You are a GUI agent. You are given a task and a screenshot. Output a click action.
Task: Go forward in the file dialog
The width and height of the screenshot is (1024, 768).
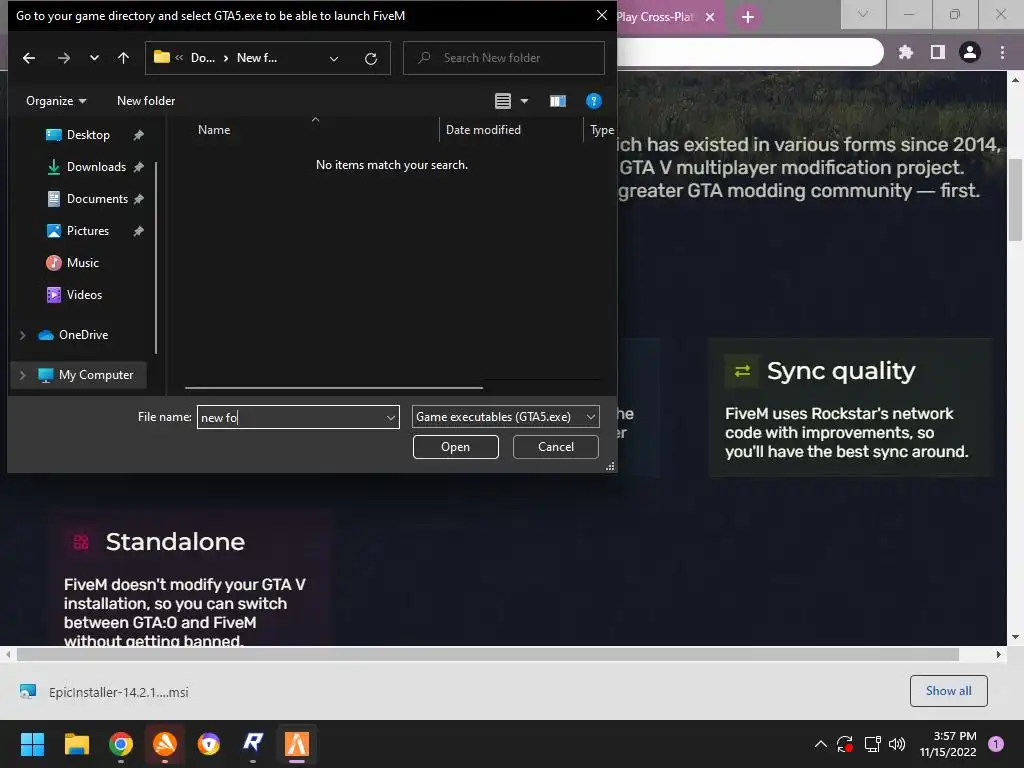[x=63, y=58]
